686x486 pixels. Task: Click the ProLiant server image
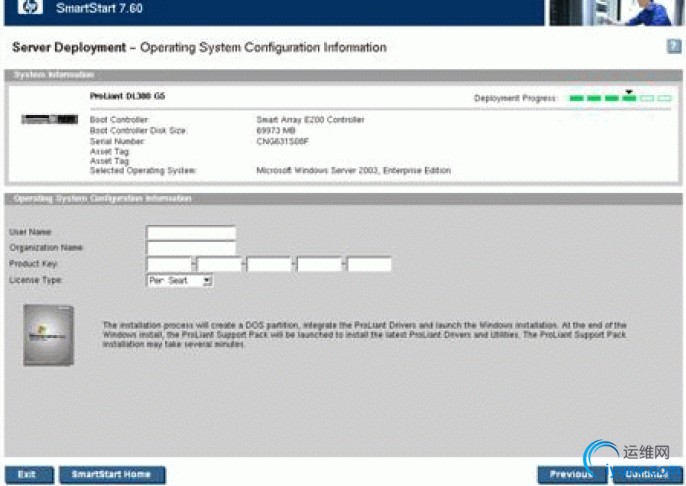click(49, 119)
